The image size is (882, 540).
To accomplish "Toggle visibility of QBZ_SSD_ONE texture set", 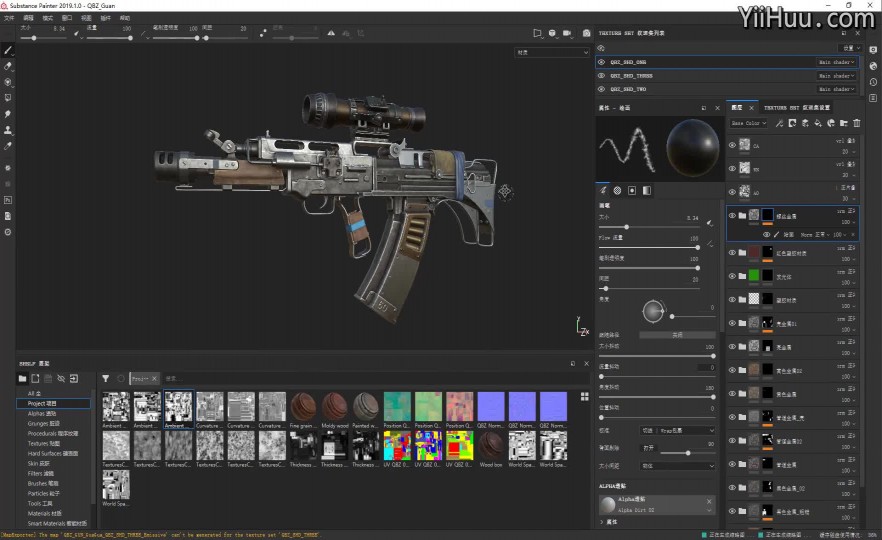I will click(x=601, y=62).
